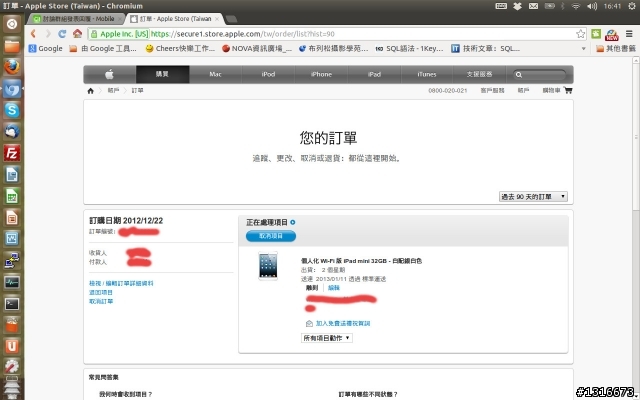Click 客戶服務 in the top right
The width and height of the screenshot is (640, 400).
pos(492,91)
